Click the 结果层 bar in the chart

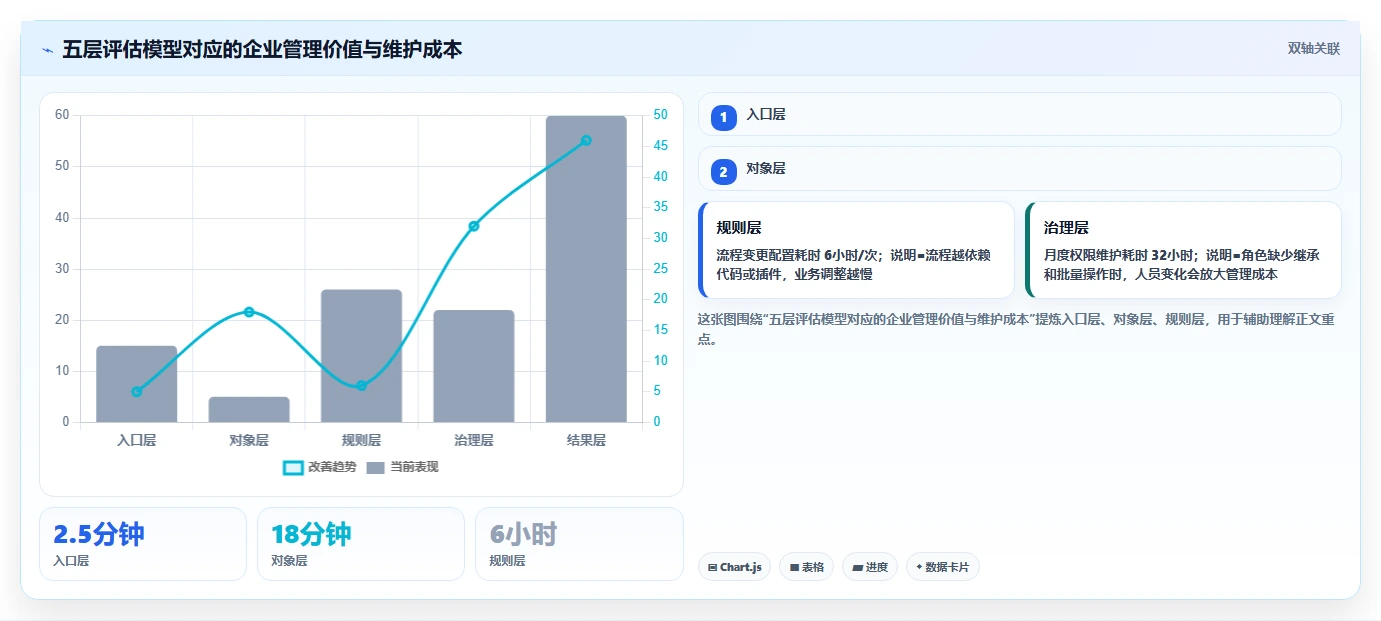pyautogui.click(x=586, y=269)
